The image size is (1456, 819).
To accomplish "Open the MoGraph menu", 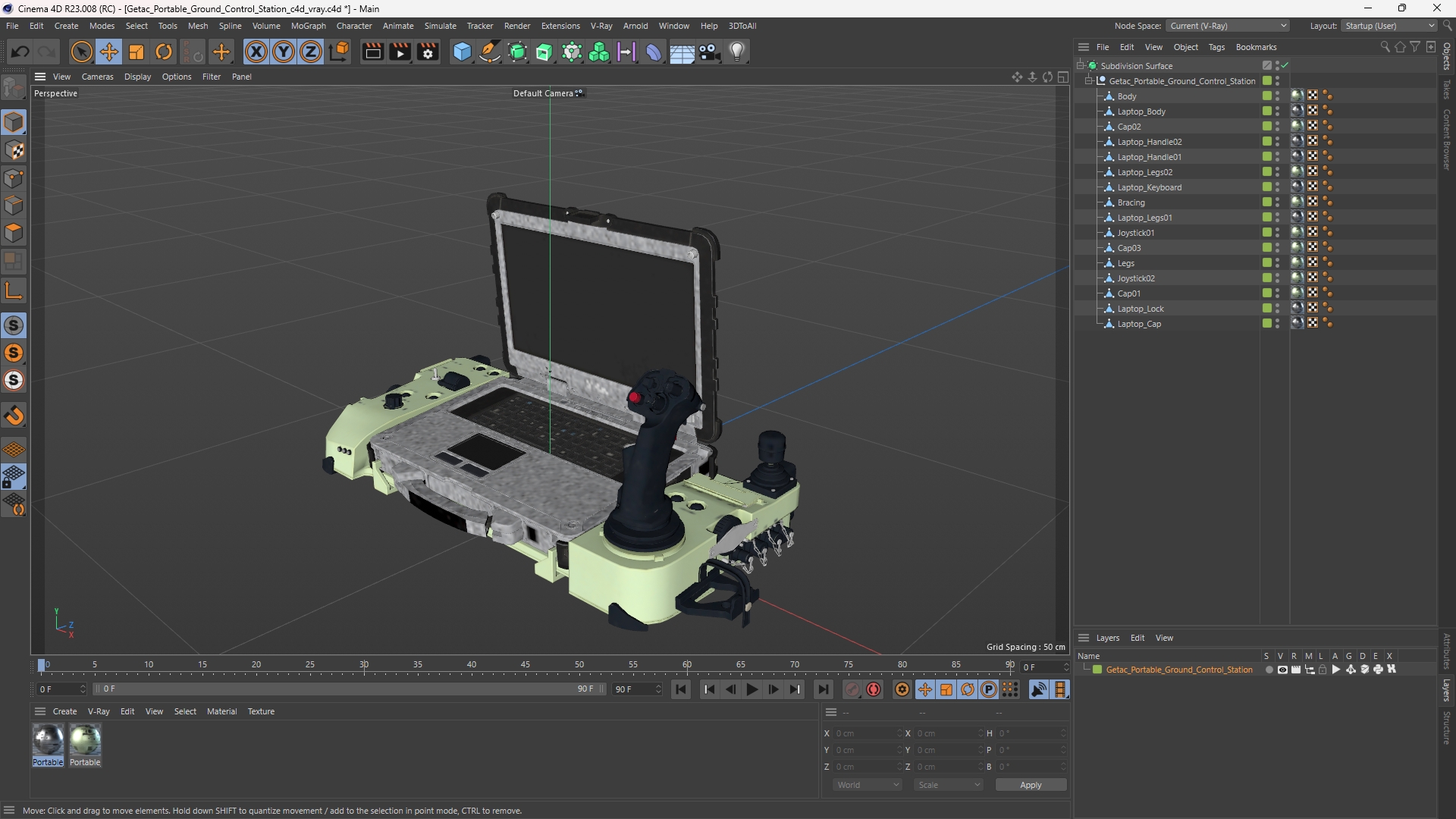I will click(308, 26).
